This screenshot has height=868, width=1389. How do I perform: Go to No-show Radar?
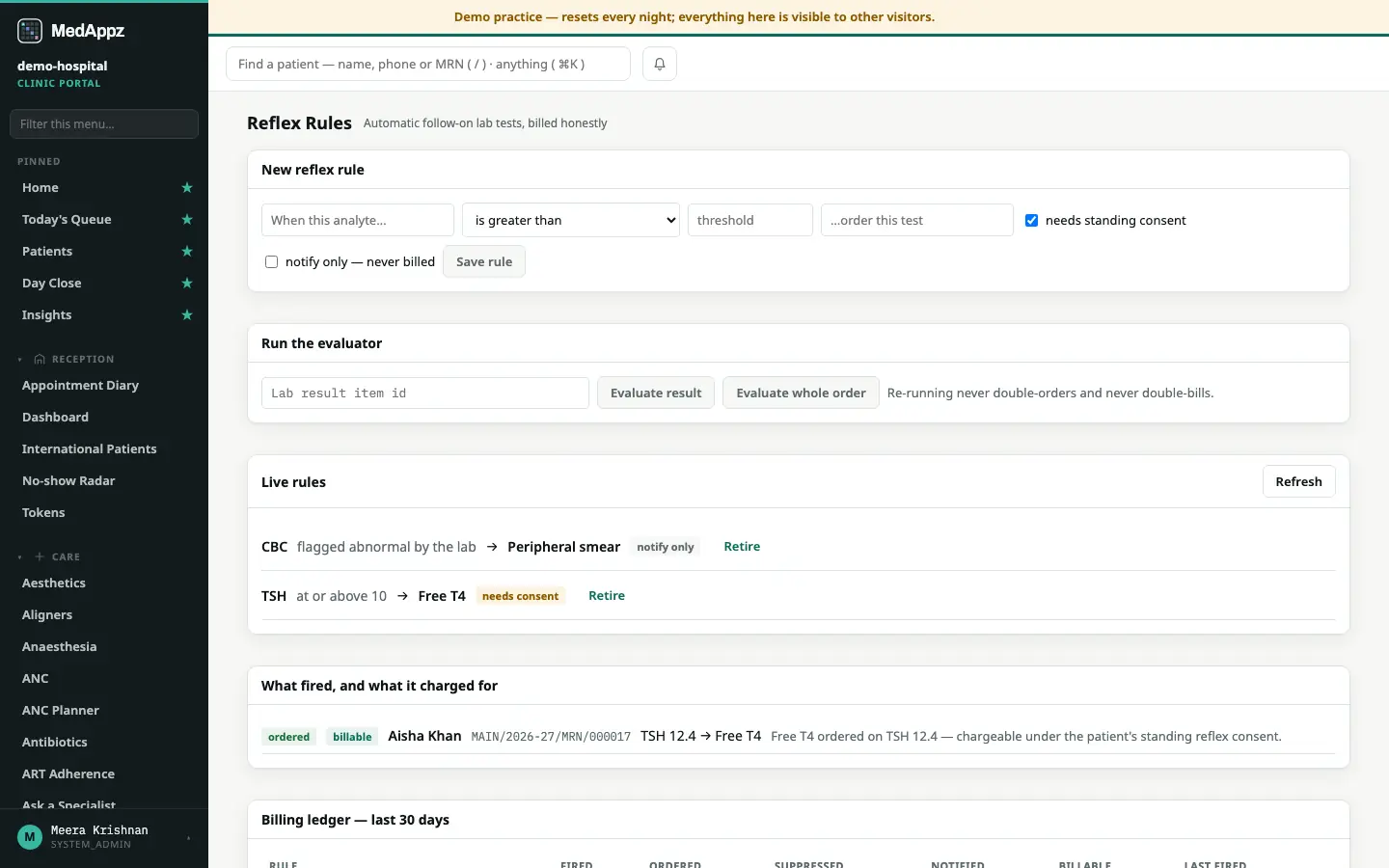tap(68, 481)
